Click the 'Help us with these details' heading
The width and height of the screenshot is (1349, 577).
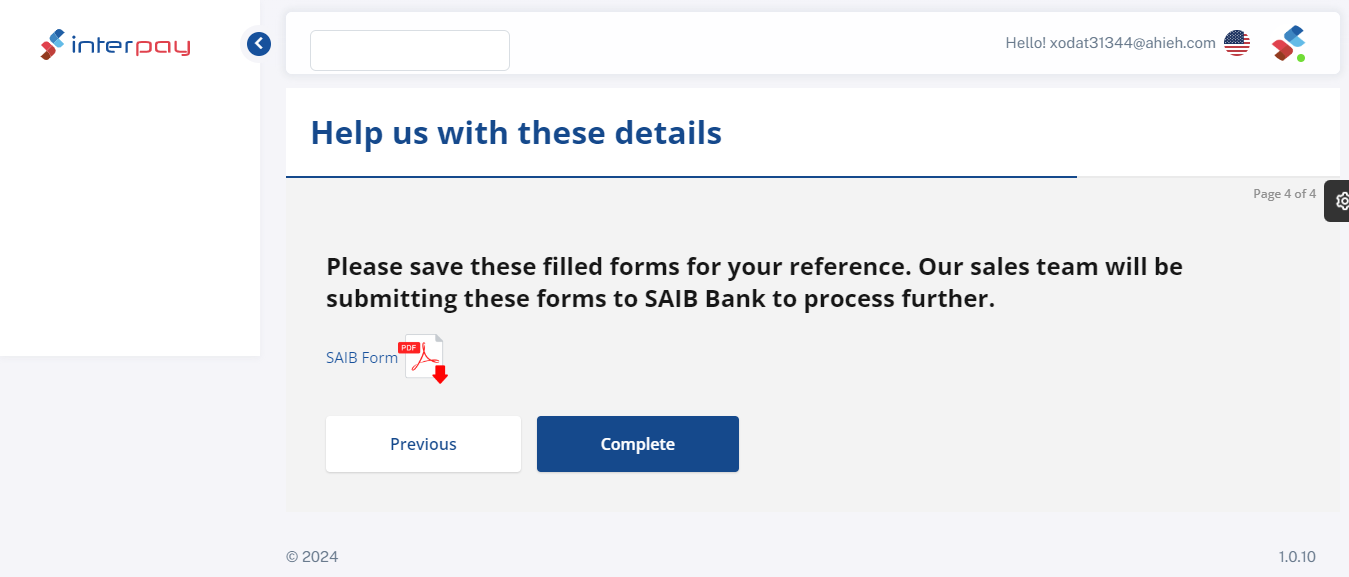[516, 133]
